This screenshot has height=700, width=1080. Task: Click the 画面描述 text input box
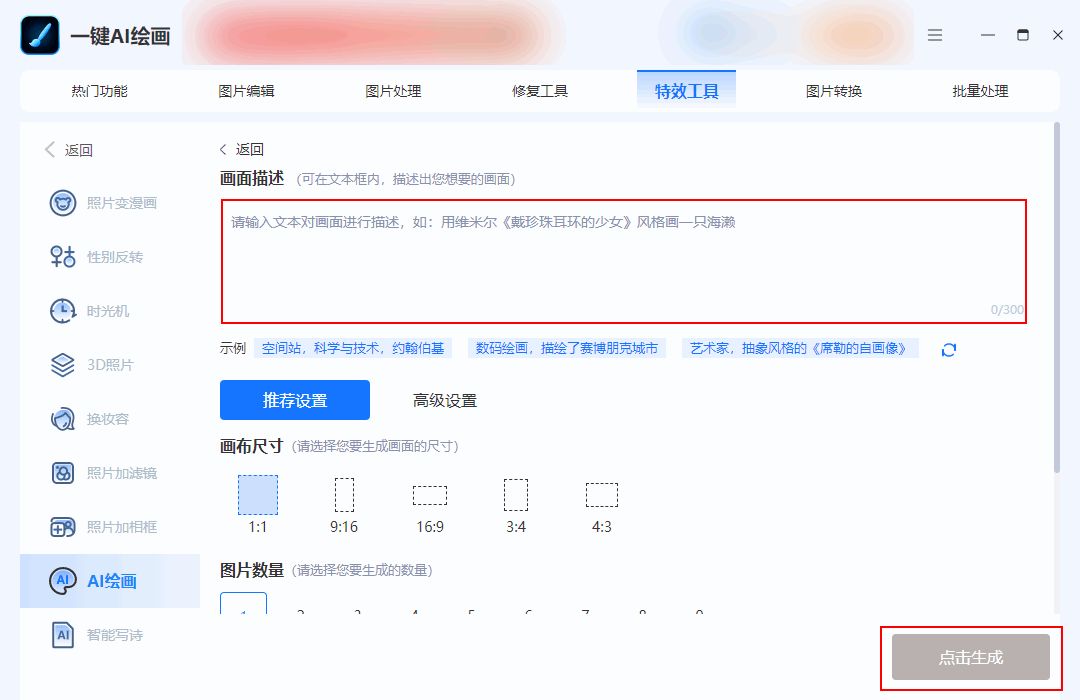623,261
